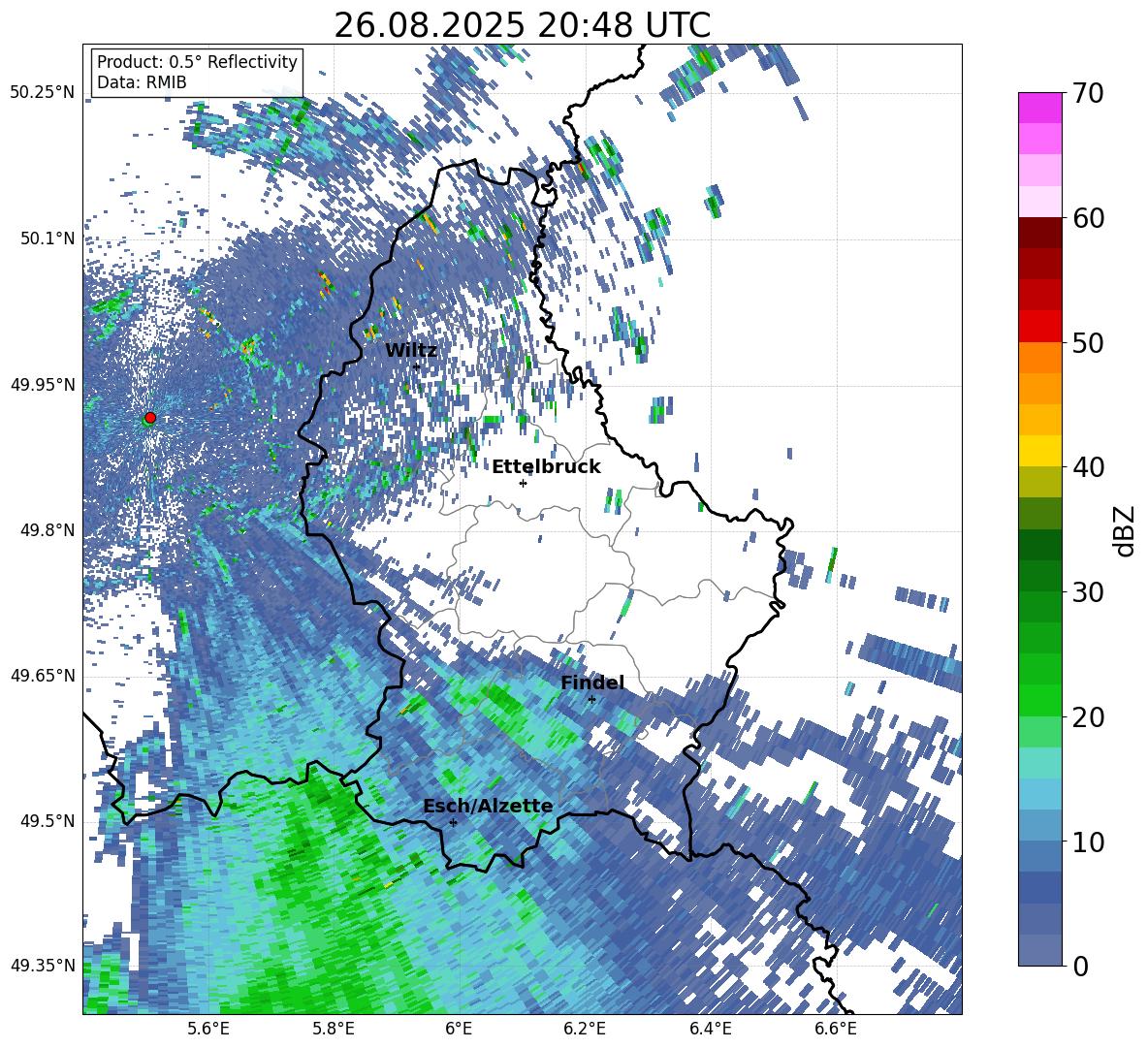The width and height of the screenshot is (1148, 1048).
Task: Click the 49.8°N latitude label
Action: [x=48, y=530]
